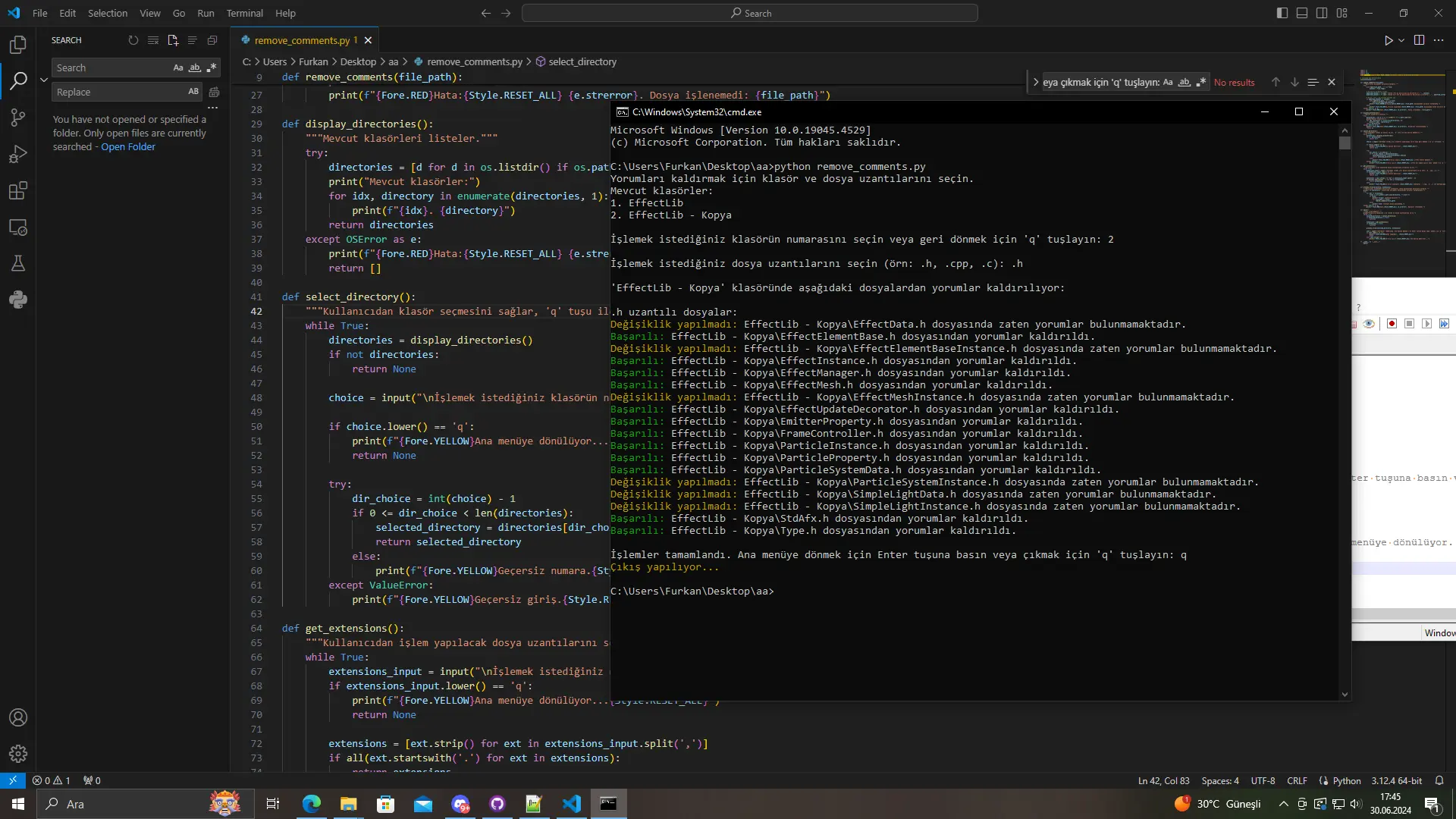Open the Explorer view in activity bar
The height and width of the screenshot is (819, 1456).
pos(18,45)
